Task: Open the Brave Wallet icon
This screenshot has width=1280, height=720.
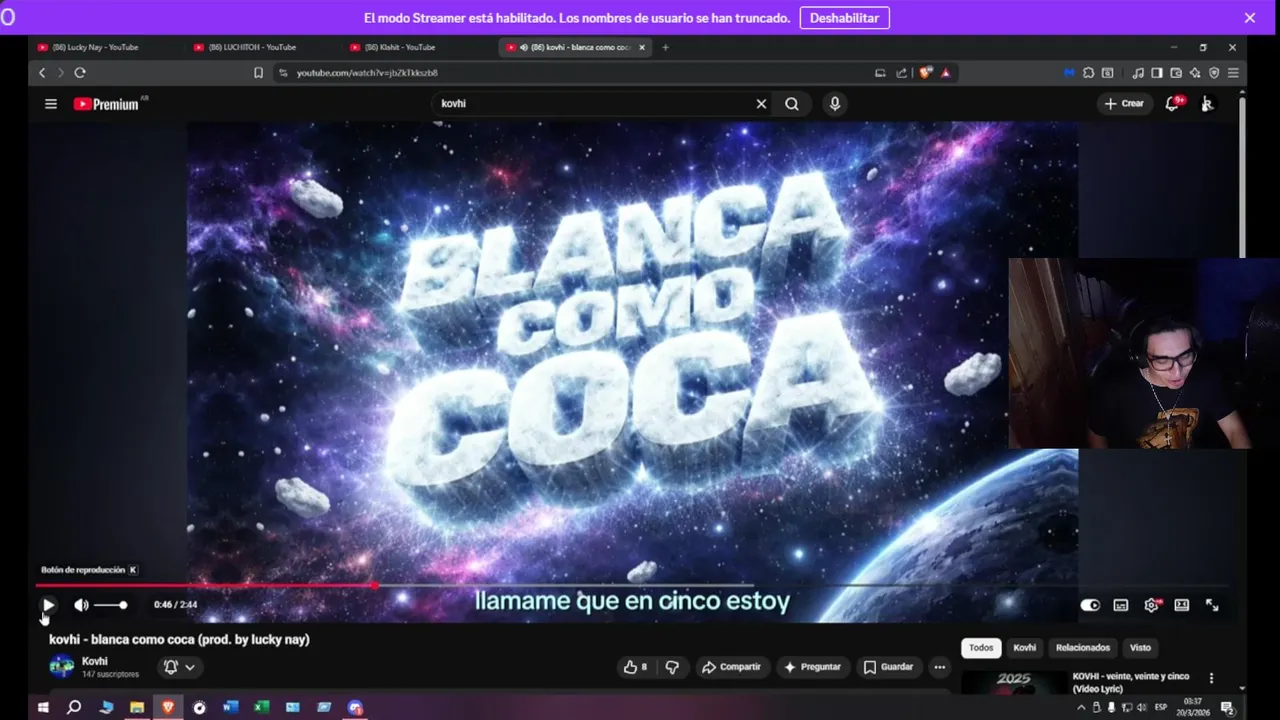Action: point(1176,73)
